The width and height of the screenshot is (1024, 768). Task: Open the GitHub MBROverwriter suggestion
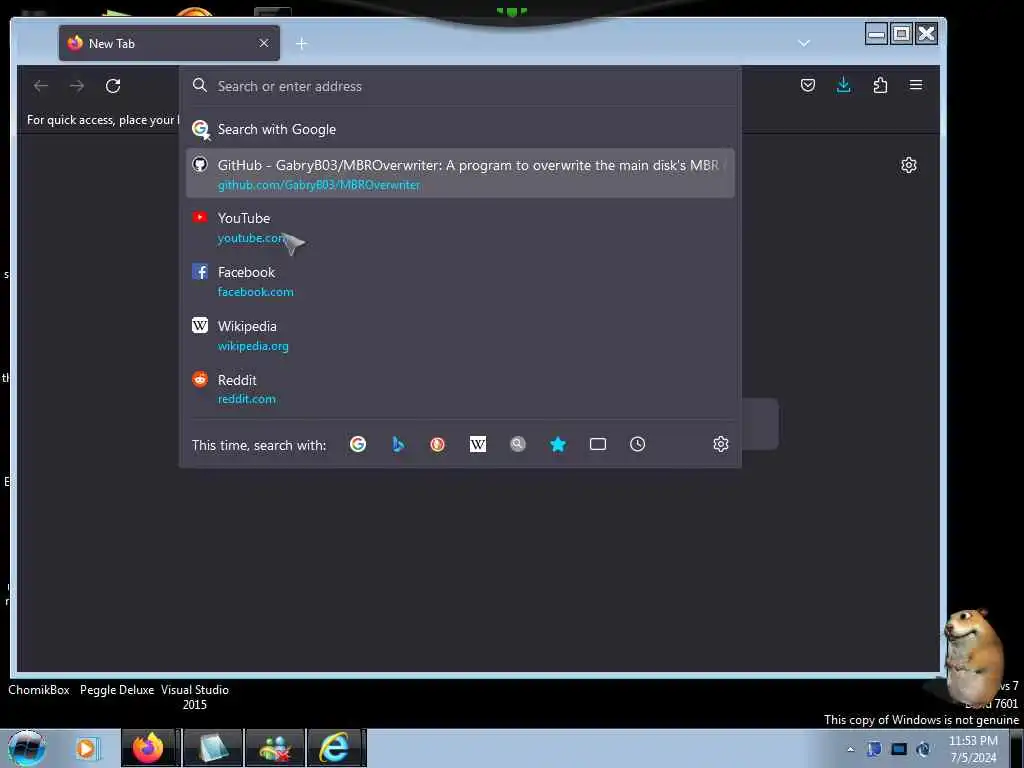(460, 174)
